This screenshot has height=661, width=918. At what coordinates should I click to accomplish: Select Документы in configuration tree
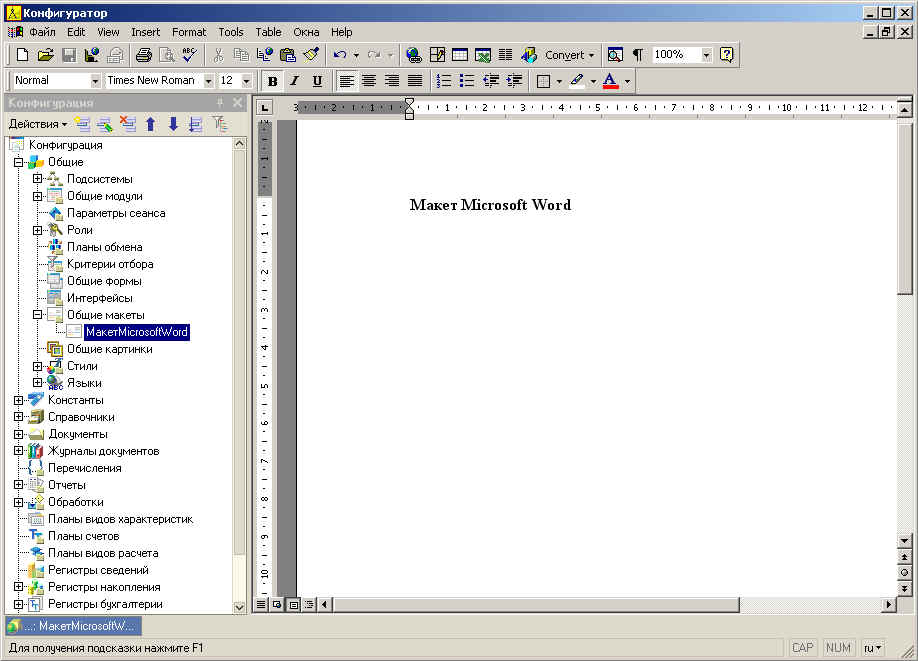pyautogui.click(x=77, y=434)
